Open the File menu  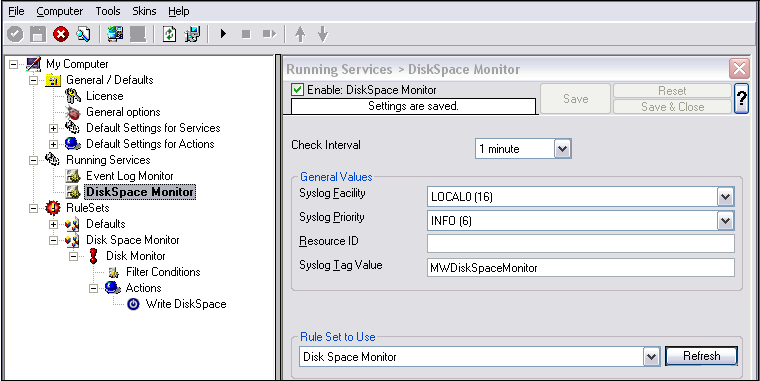(16, 11)
